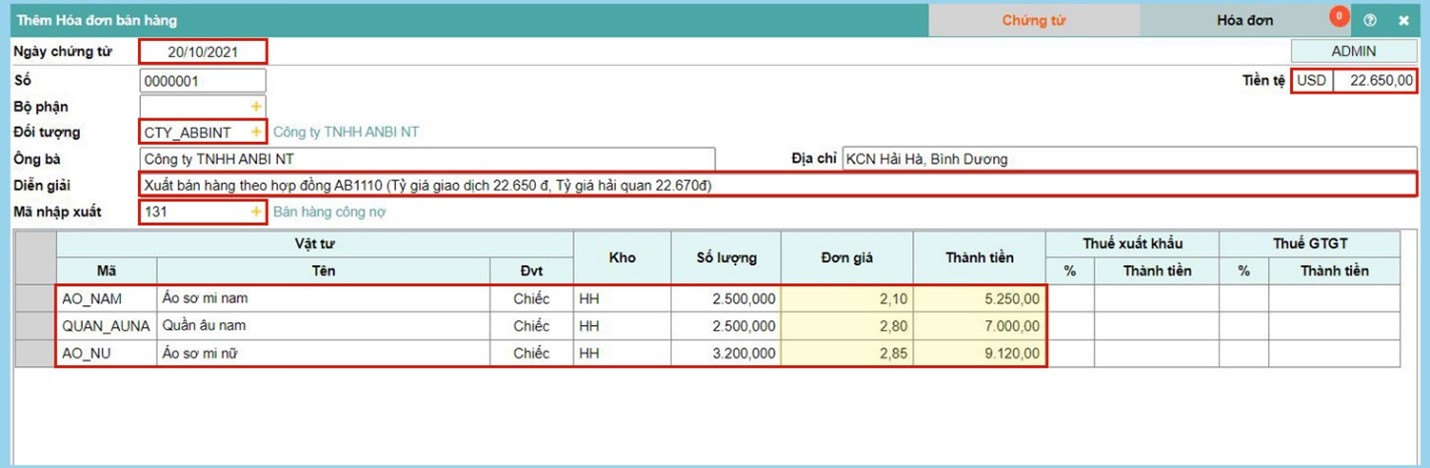
Task: Select the quantity cell 3.200,000
Action: (x=725, y=353)
